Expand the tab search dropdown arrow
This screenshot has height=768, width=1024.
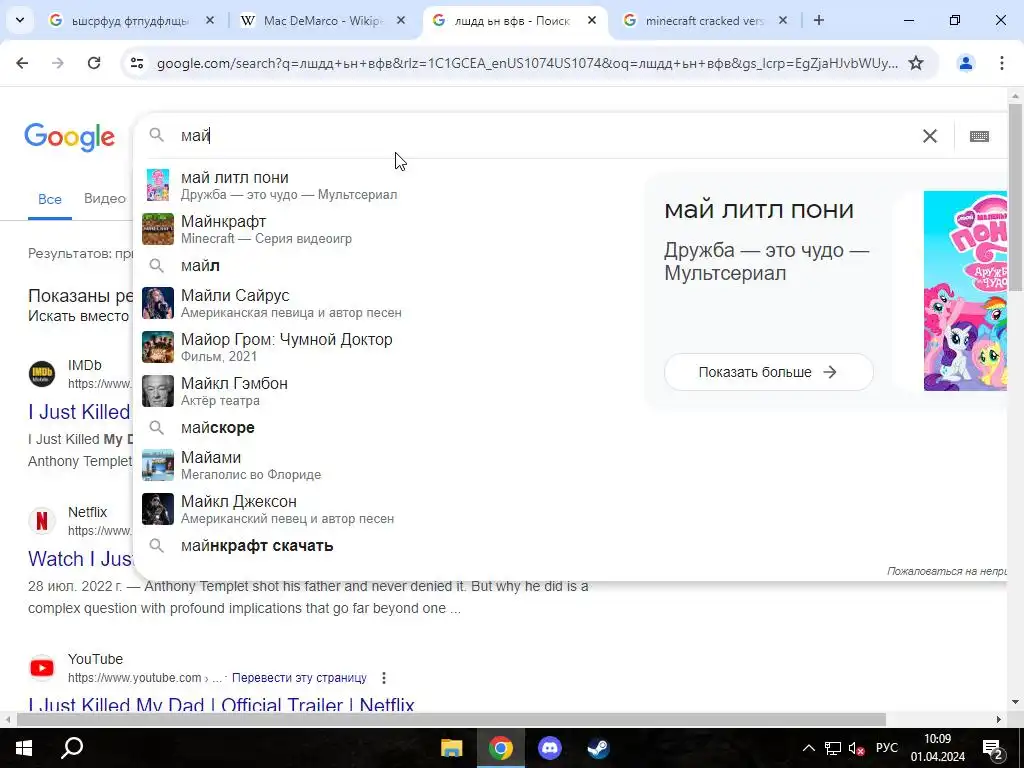[x=20, y=20]
